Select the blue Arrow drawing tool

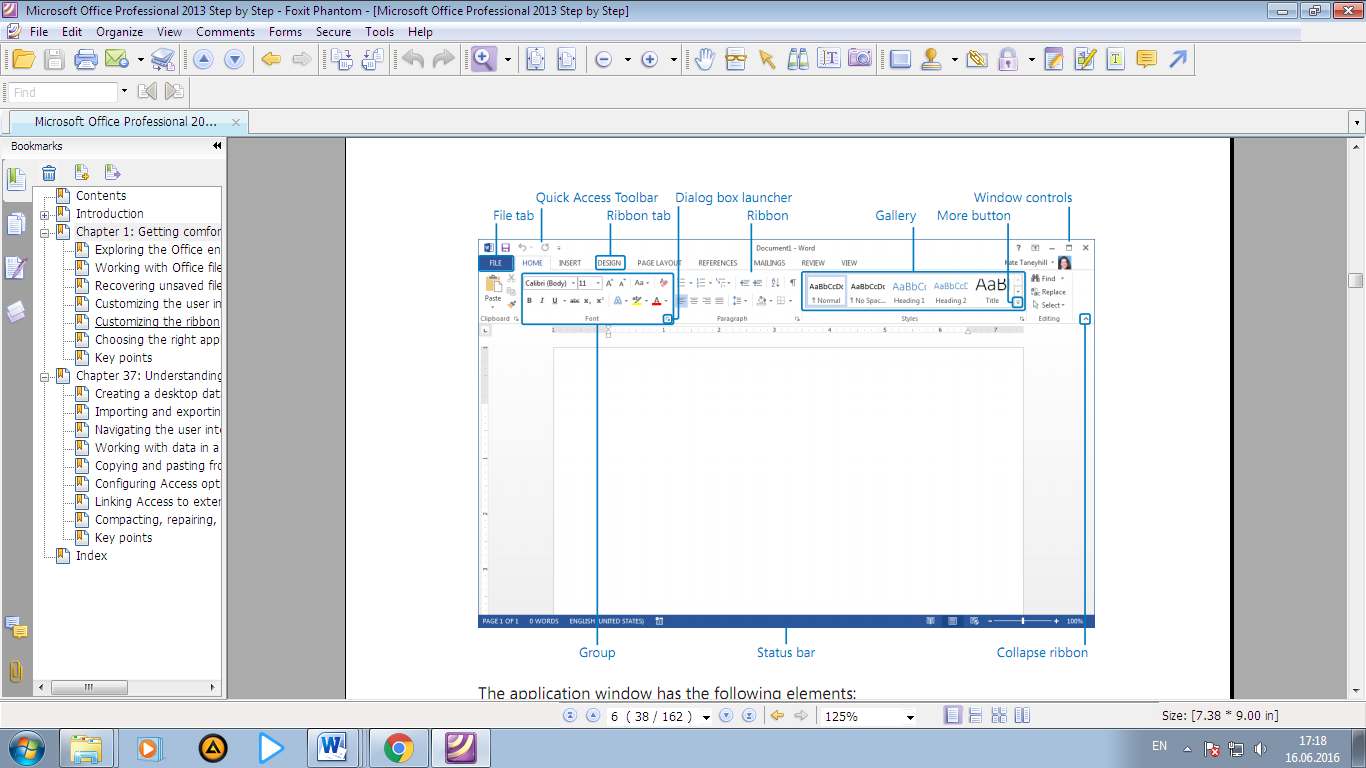[x=1178, y=59]
